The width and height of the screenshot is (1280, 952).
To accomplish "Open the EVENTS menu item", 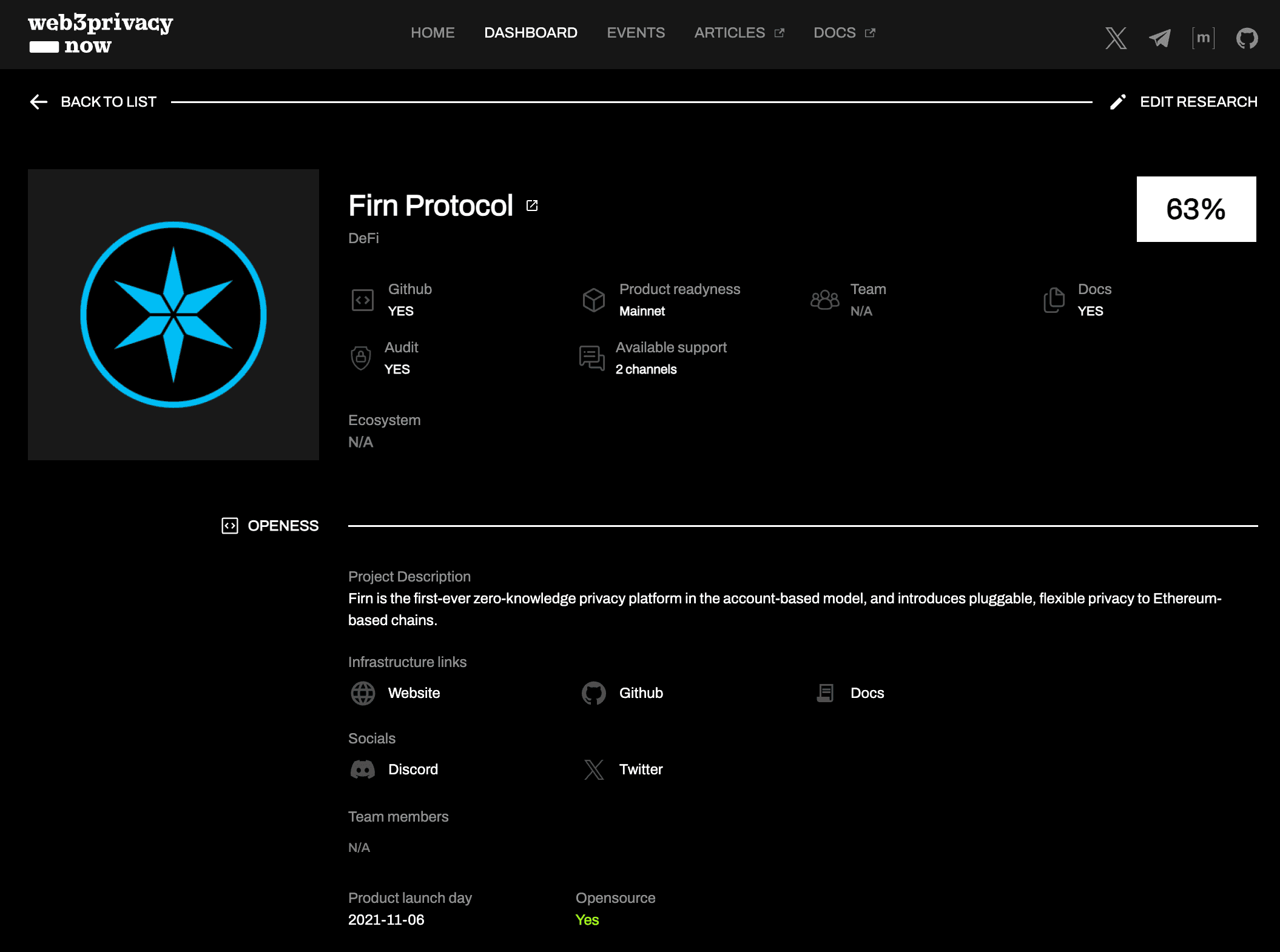I will (x=636, y=33).
